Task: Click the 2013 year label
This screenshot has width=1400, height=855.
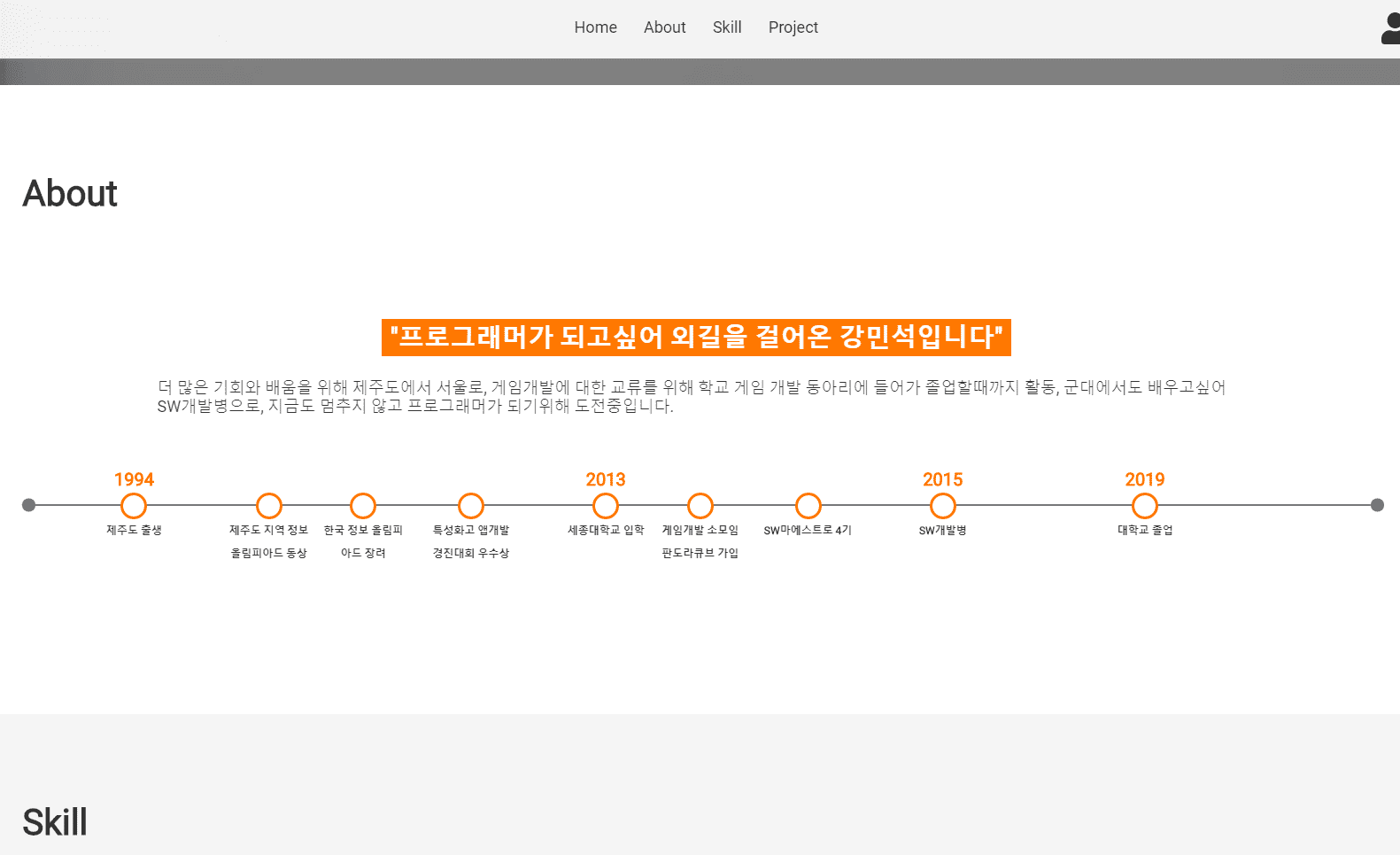Action: tap(606, 479)
